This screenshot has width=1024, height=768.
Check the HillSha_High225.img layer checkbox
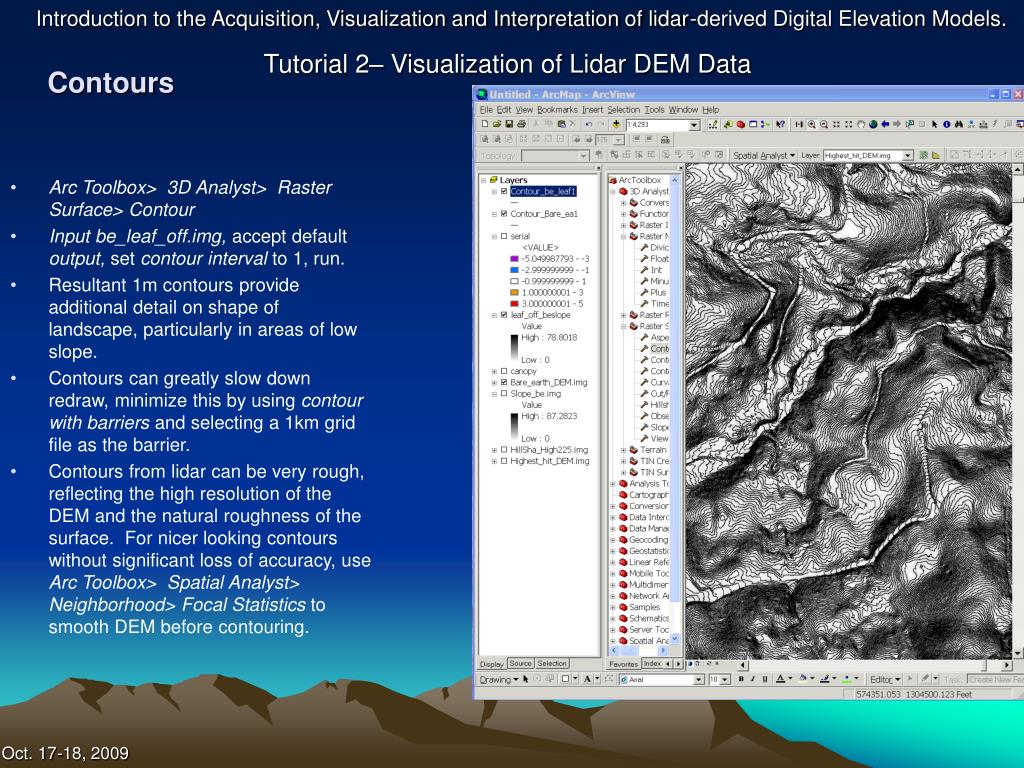(x=504, y=450)
